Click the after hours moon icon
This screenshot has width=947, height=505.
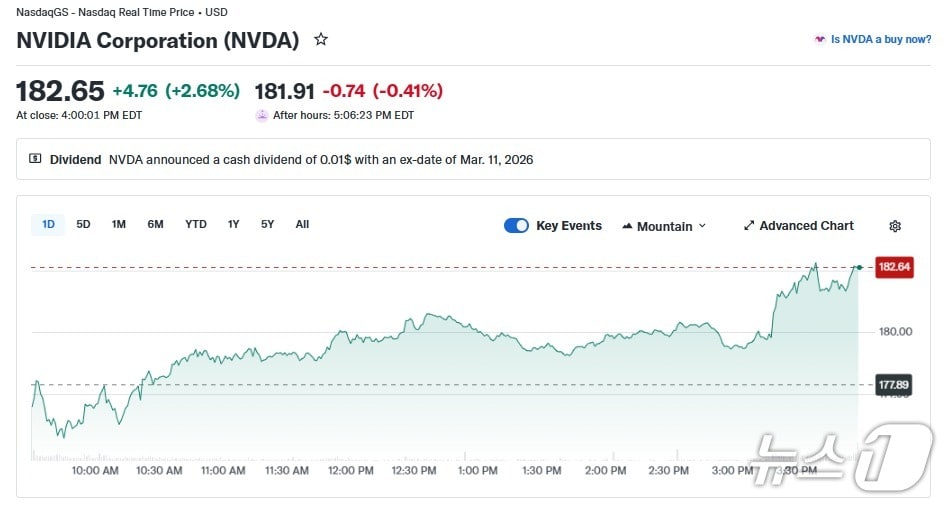[262, 115]
